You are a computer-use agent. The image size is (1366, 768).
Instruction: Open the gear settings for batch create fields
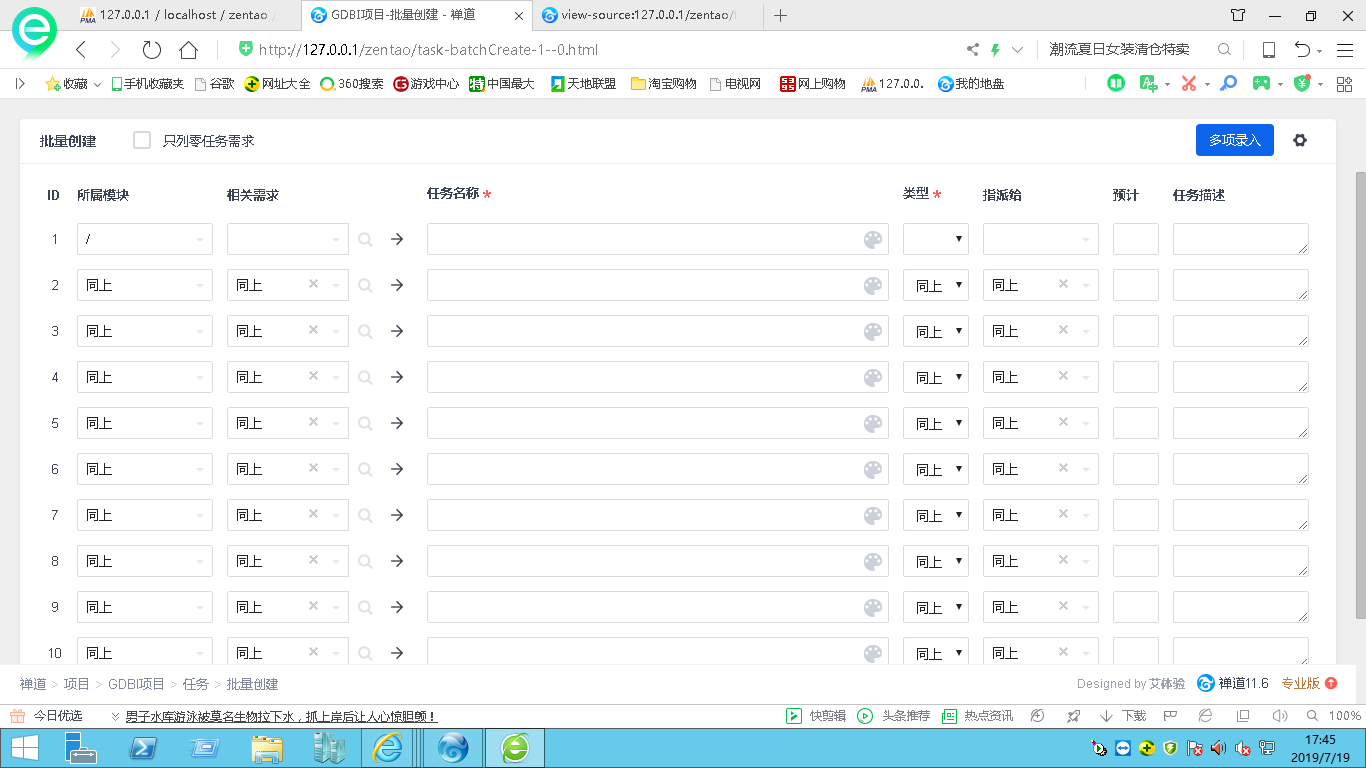1300,140
